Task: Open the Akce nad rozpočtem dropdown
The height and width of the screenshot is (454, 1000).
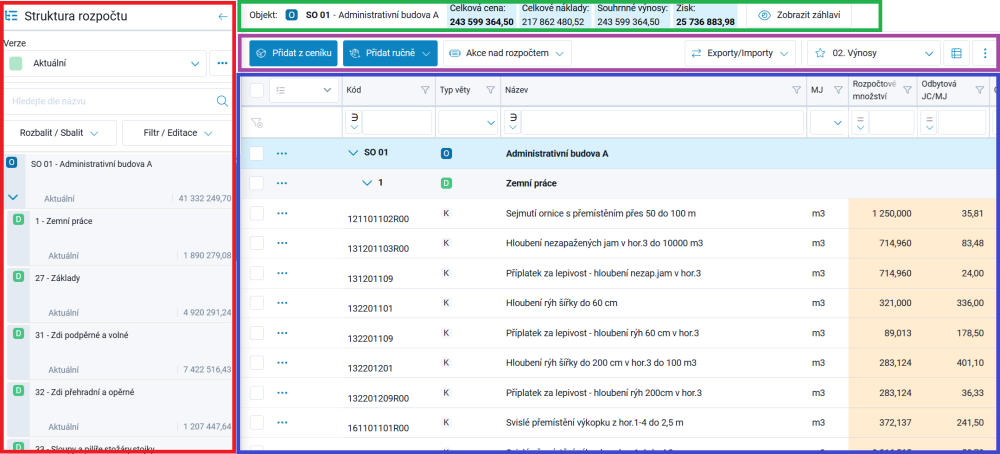Action: point(507,54)
